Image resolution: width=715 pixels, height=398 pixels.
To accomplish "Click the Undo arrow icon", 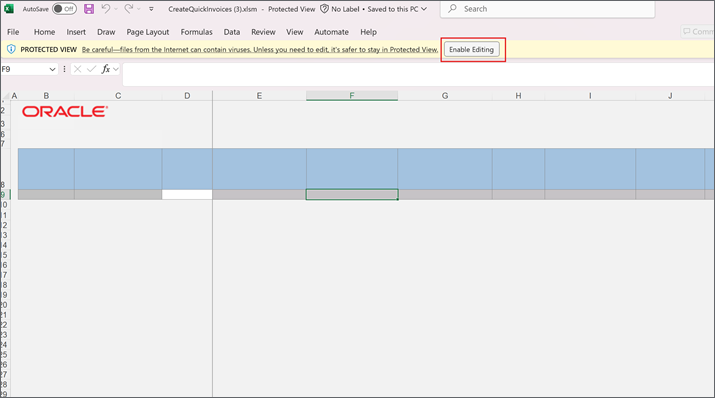I will click(x=105, y=8).
